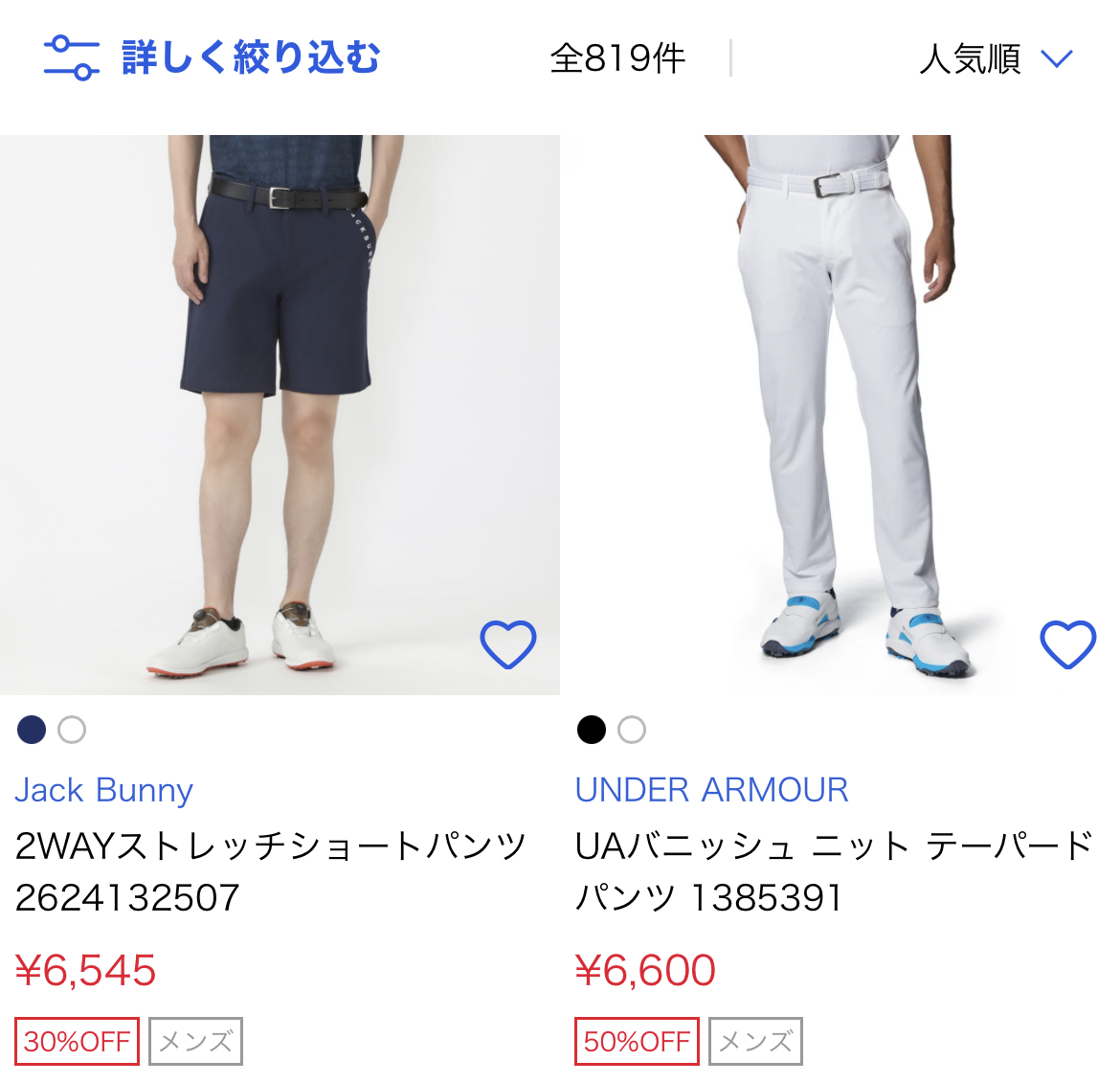
Task: Open the Jack Bunny brand link
Action: [104, 790]
